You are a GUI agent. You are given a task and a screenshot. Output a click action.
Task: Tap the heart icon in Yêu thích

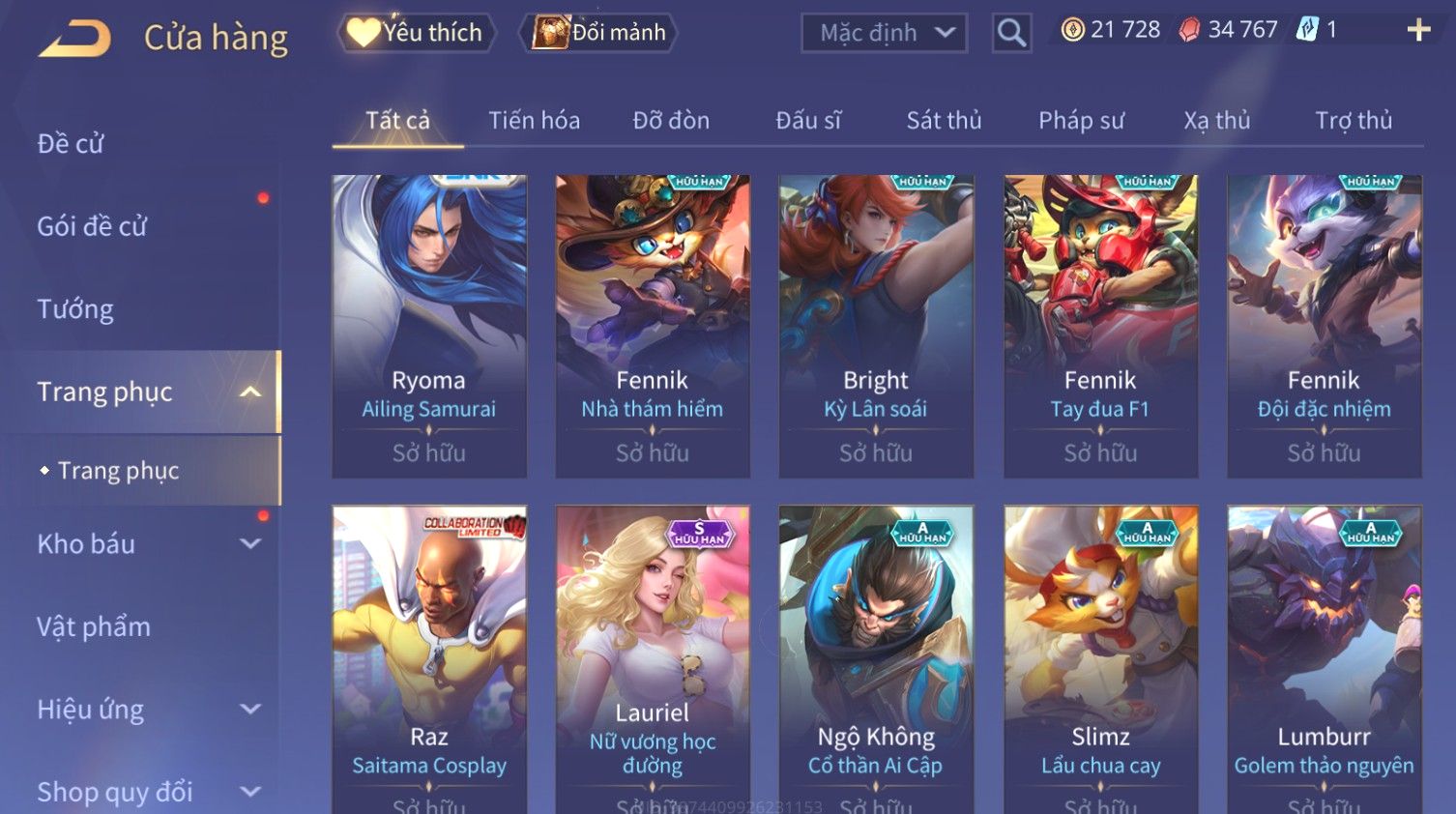(364, 32)
